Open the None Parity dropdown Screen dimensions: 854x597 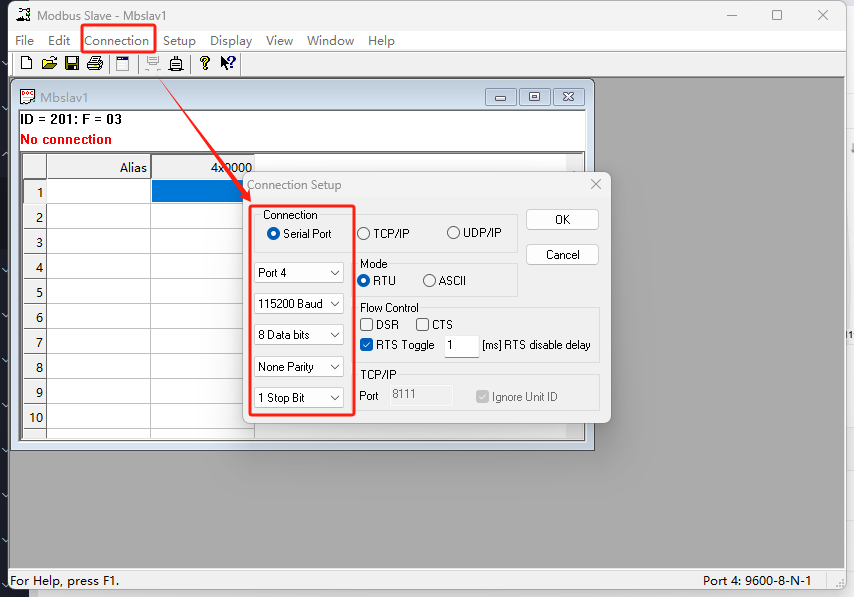(x=299, y=367)
